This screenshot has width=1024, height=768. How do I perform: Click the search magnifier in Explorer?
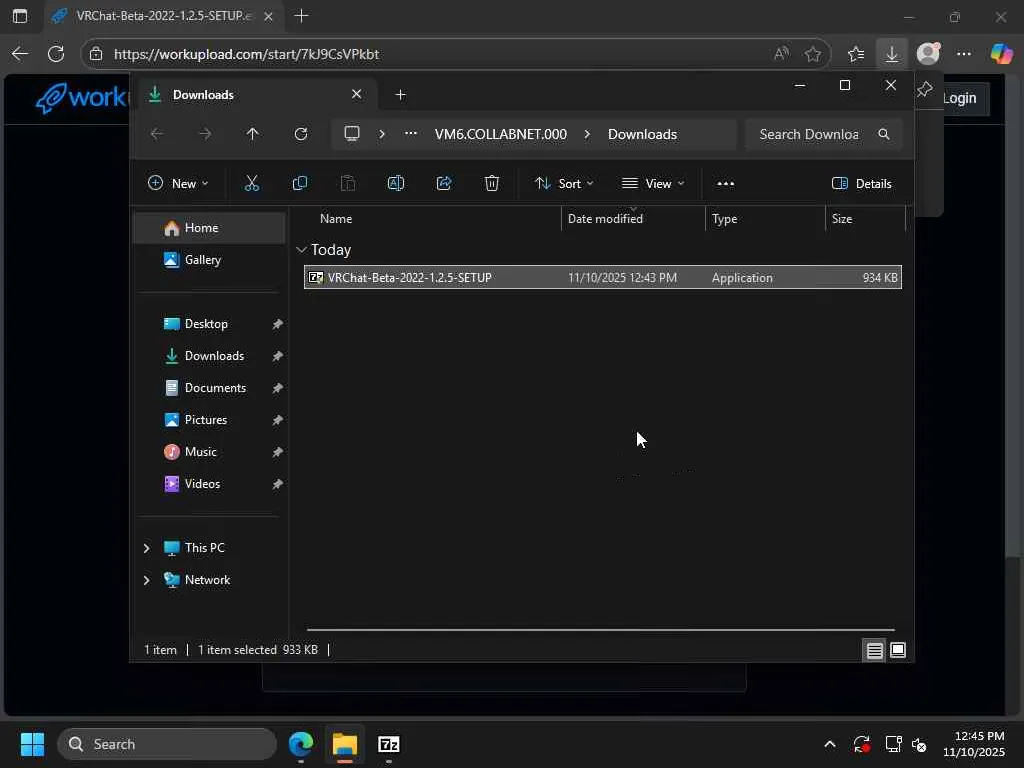(884, 134)
